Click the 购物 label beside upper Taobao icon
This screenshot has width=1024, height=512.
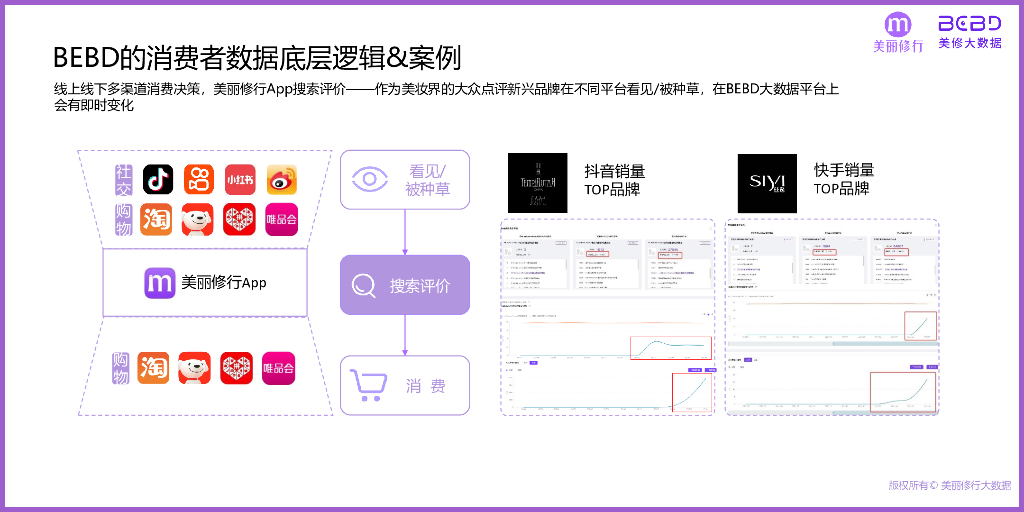point(123,219)
